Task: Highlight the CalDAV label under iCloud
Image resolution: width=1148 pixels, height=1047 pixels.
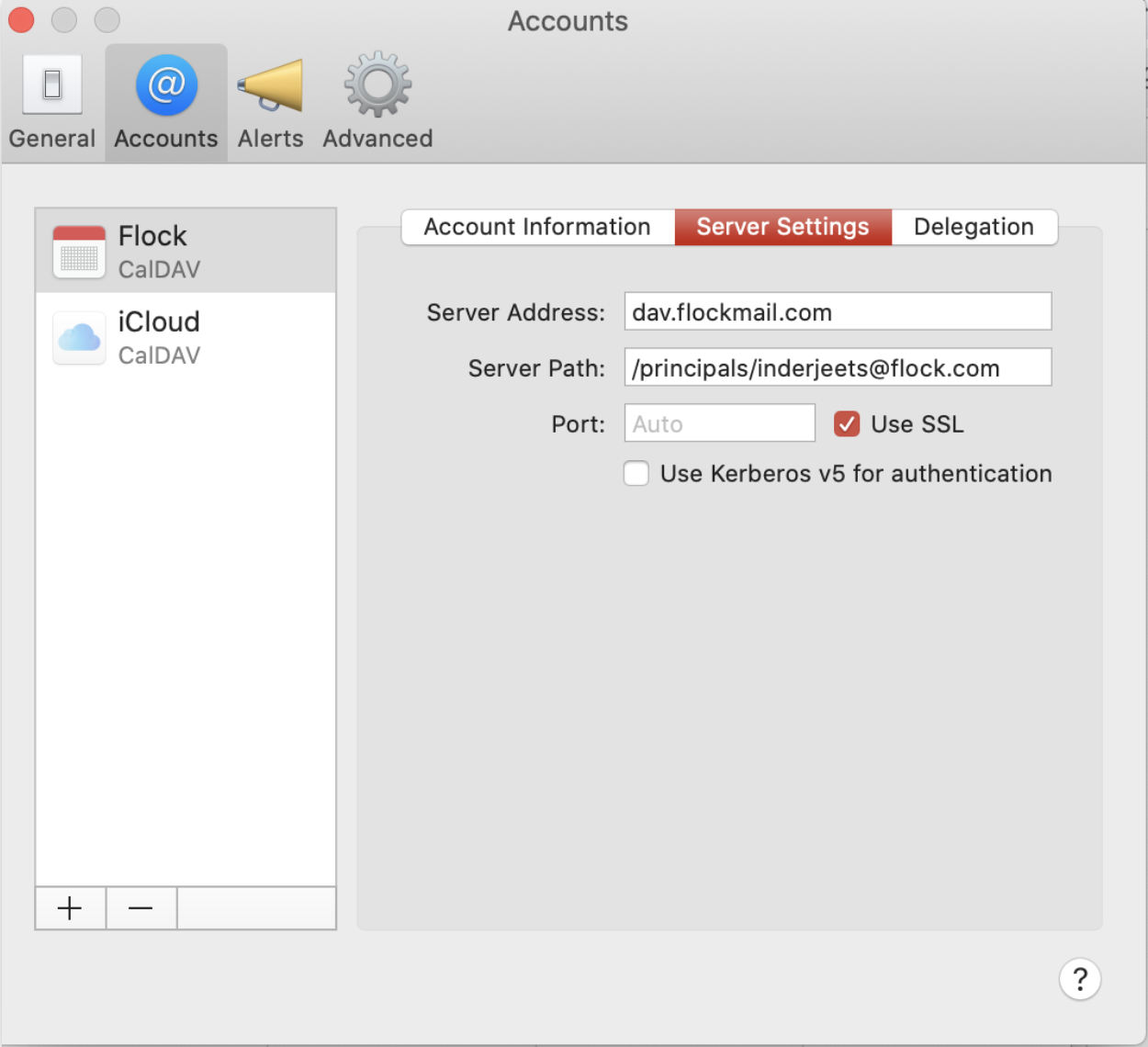Action: coord(159,355)
